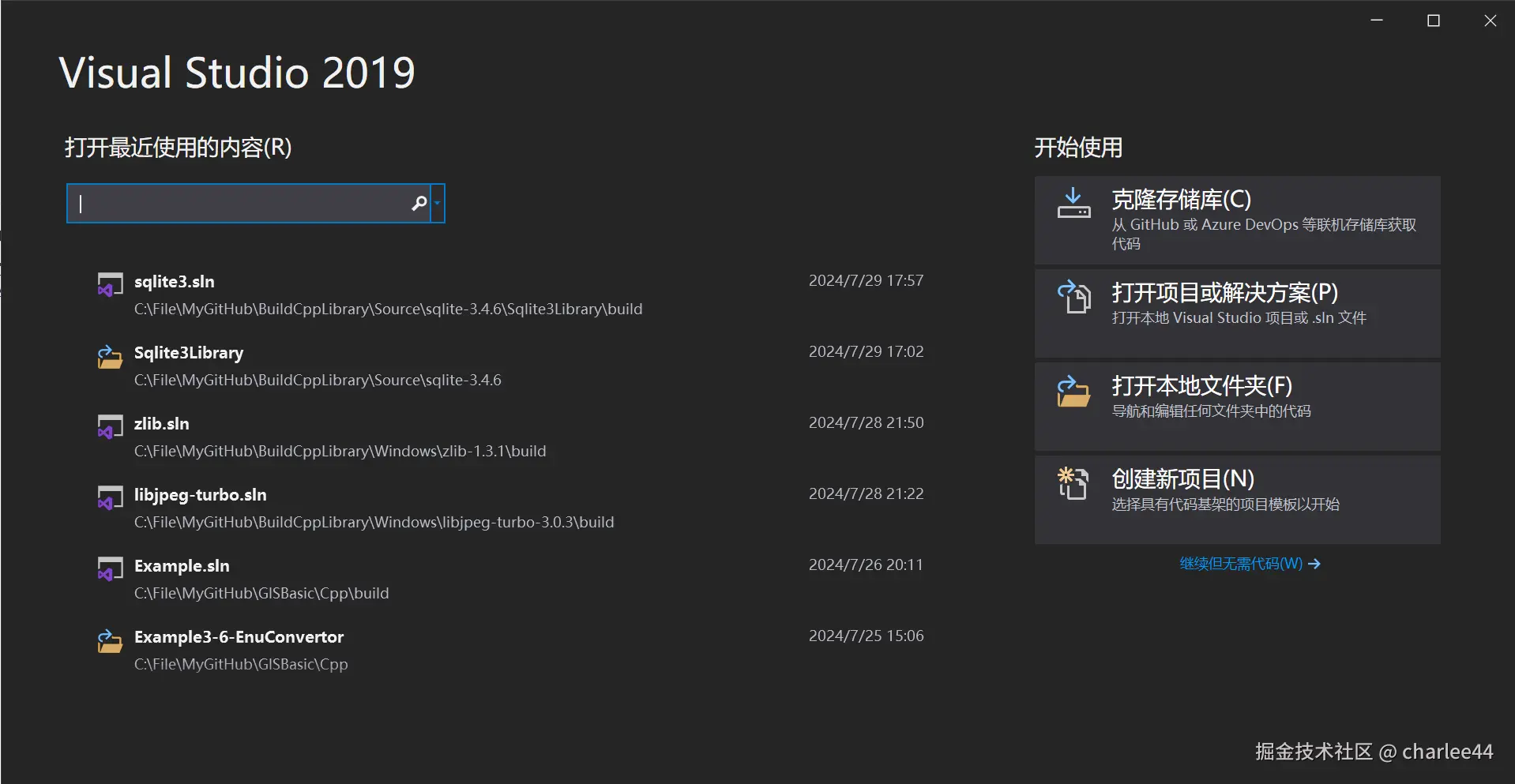Select the Sqlite3Library recent folder entry

pyautogui.click(x=316, y=365)
